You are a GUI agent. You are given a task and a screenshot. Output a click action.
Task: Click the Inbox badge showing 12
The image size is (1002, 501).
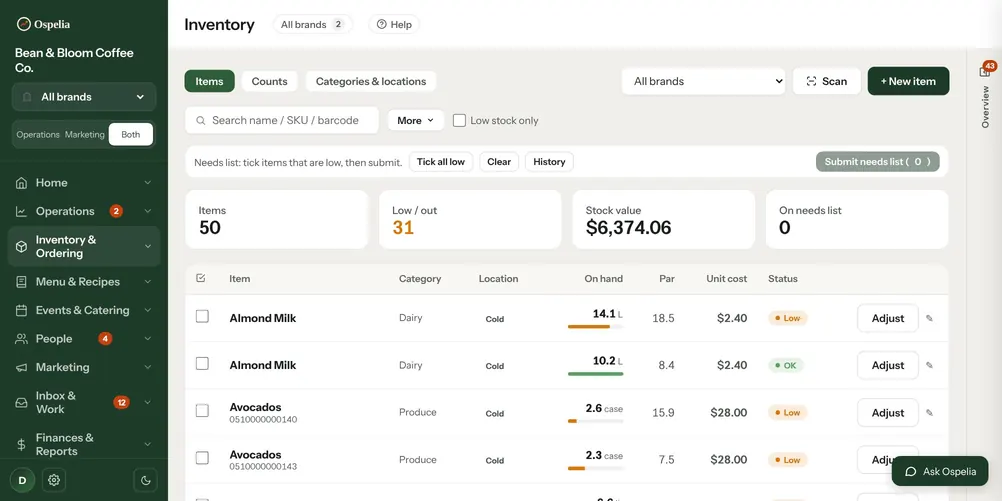(x=121, y=402)
